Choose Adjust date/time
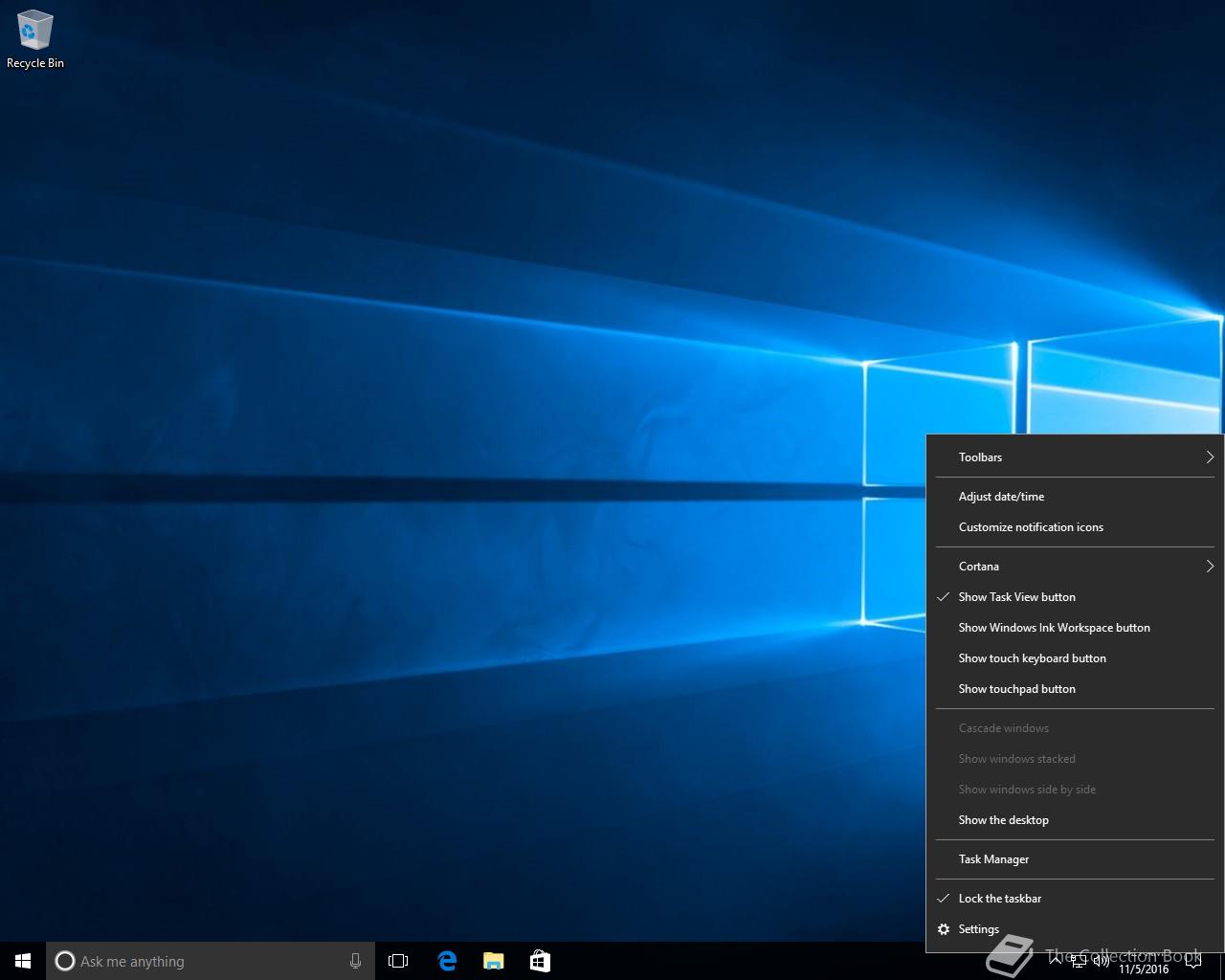This screenshot has width=1225, height=980. (x=1075, y=497)
